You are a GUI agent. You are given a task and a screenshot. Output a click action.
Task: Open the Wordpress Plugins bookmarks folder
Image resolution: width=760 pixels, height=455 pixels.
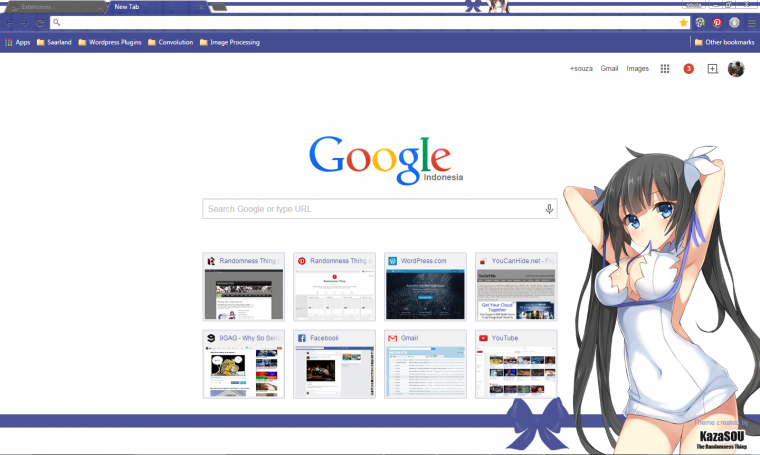(x=110, y=43)
